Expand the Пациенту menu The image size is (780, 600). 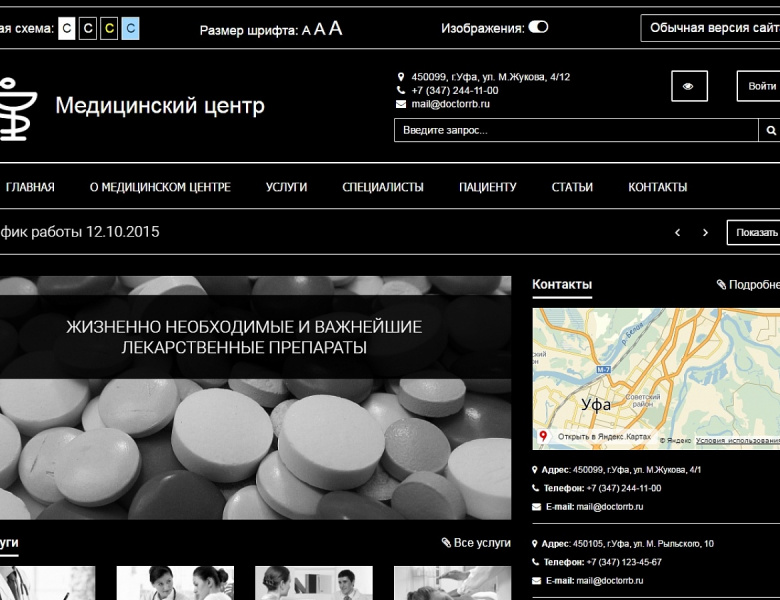487,187
